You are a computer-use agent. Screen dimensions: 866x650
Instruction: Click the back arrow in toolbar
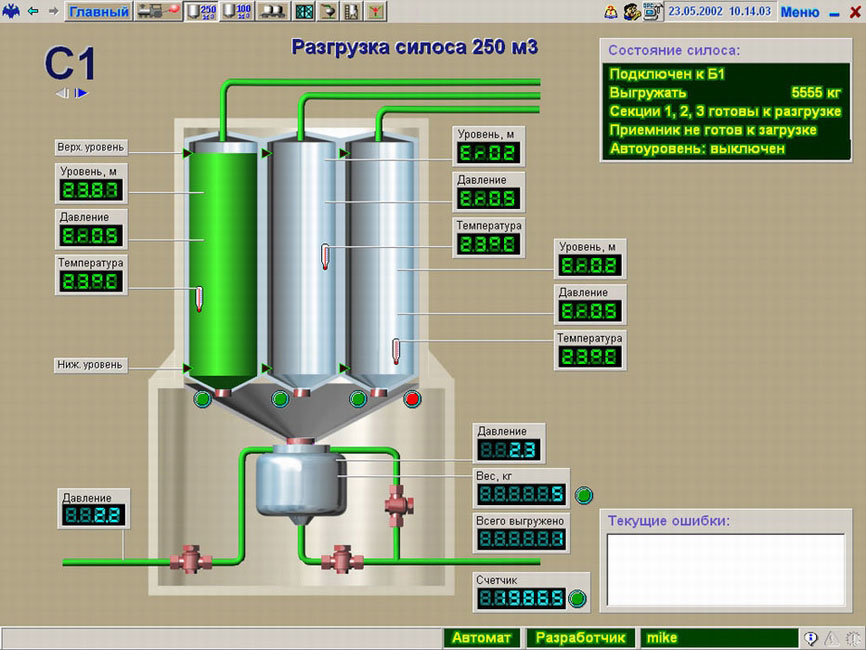[33, 12]
